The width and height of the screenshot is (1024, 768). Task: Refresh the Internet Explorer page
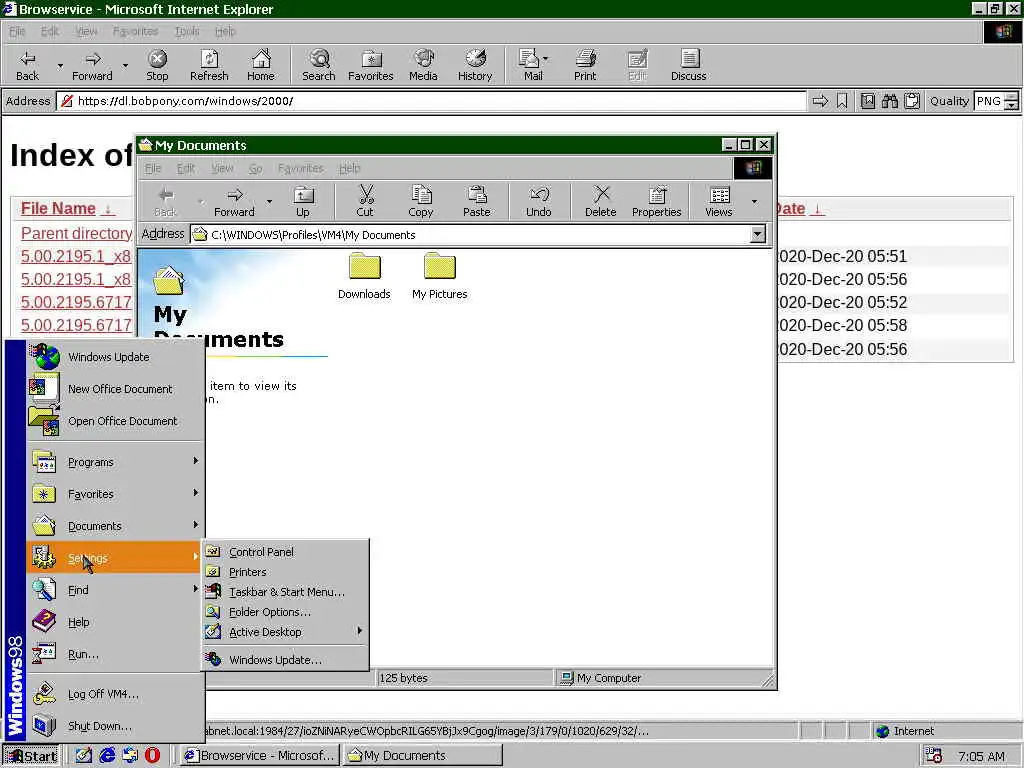[x=209, y=65]
